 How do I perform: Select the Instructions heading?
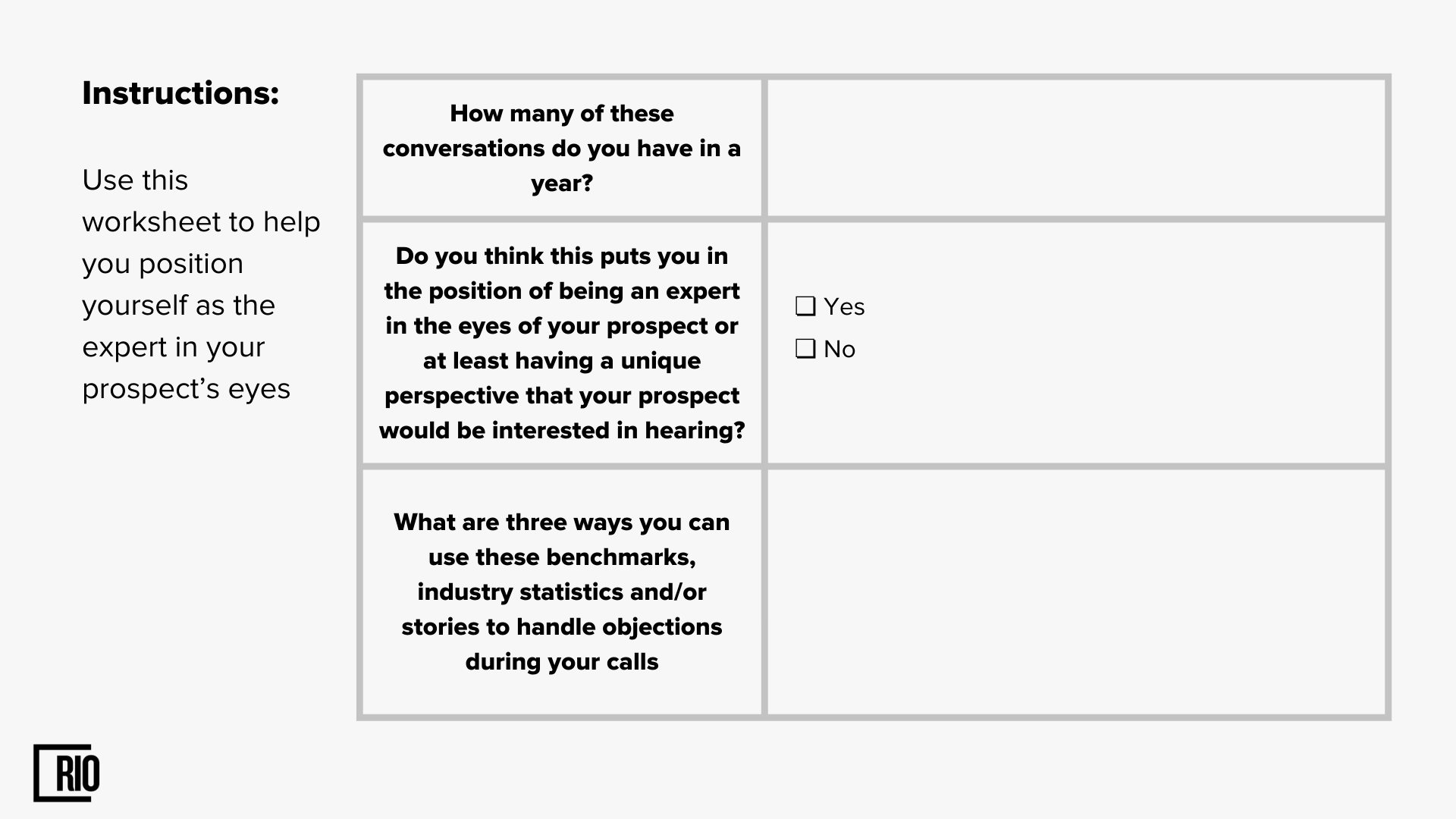(180, 93)
